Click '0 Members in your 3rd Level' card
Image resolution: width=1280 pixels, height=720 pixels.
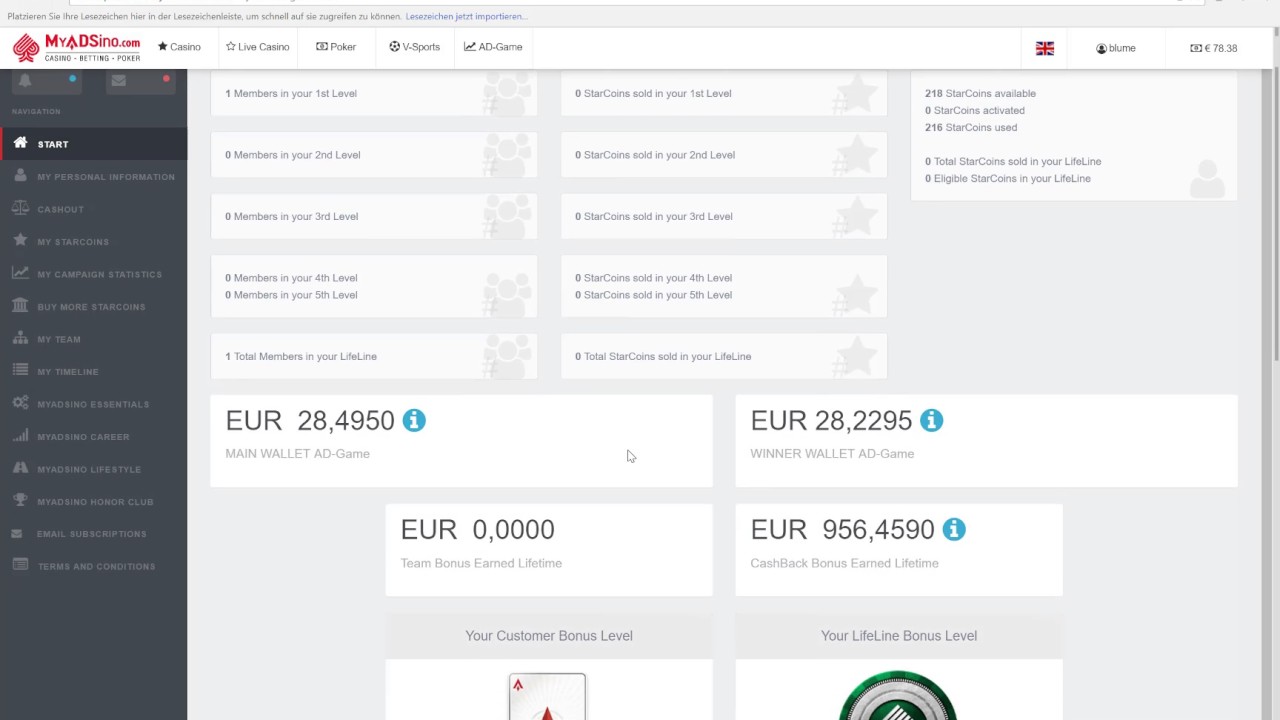[374, 216]
